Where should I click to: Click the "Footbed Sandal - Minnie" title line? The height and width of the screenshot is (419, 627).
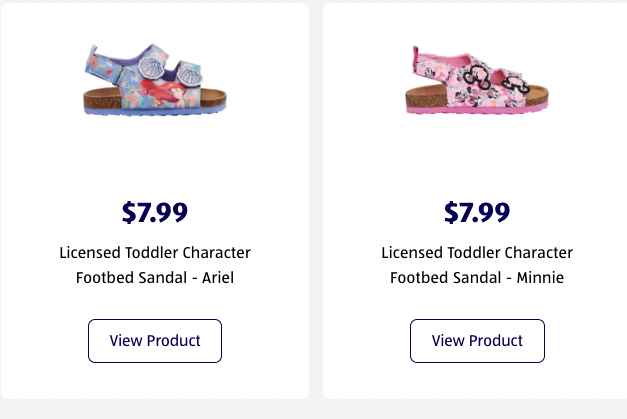point(477,277)
